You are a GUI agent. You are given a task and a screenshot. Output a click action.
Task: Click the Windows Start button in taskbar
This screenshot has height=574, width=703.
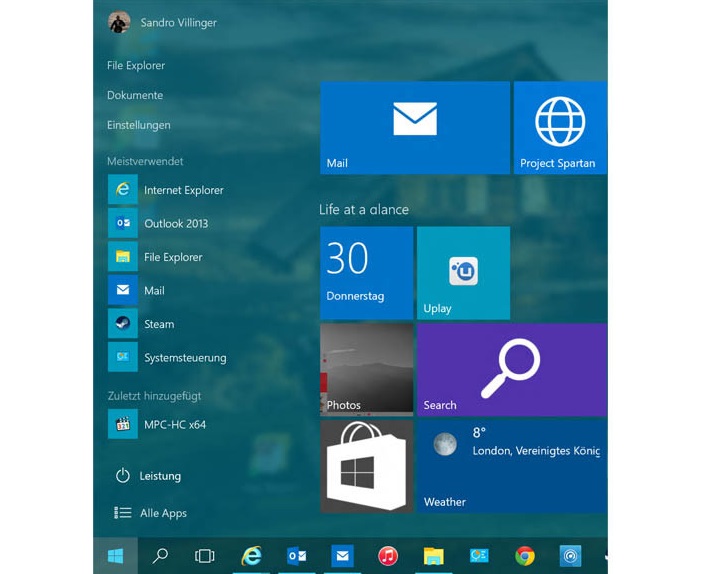(x=115, y=556)
